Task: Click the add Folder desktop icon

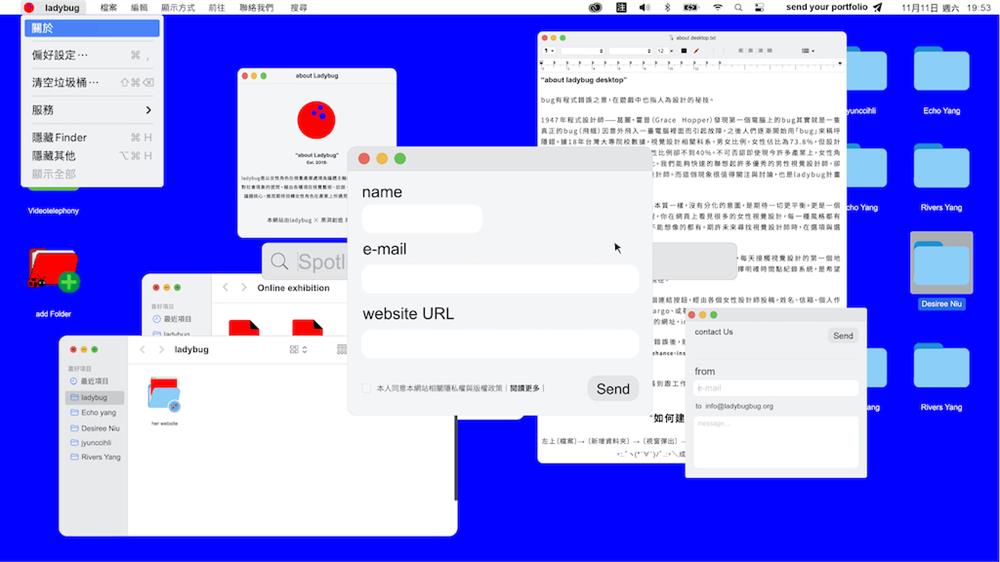Action: click(x=53, y=270)
